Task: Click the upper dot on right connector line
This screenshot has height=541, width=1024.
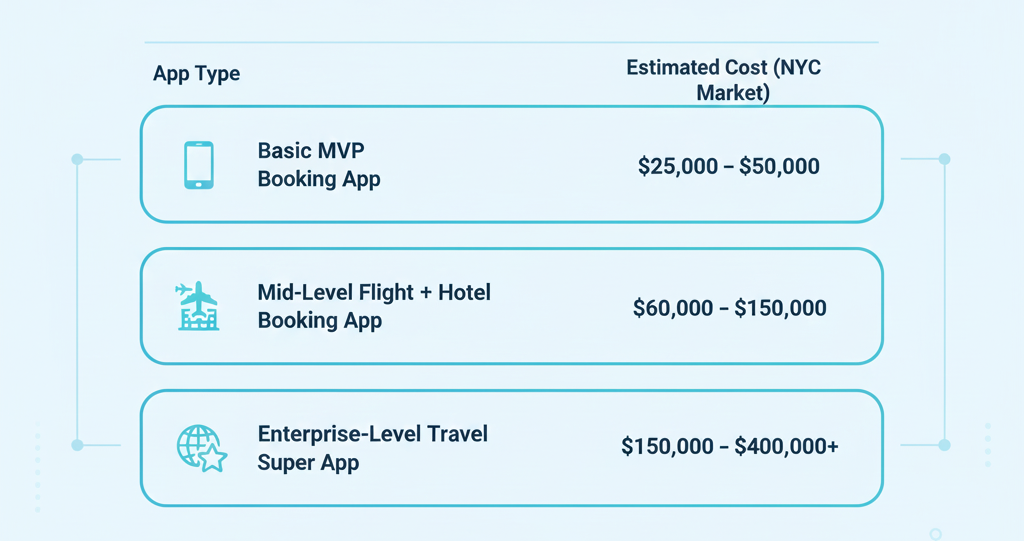Action: coord(944,159)
